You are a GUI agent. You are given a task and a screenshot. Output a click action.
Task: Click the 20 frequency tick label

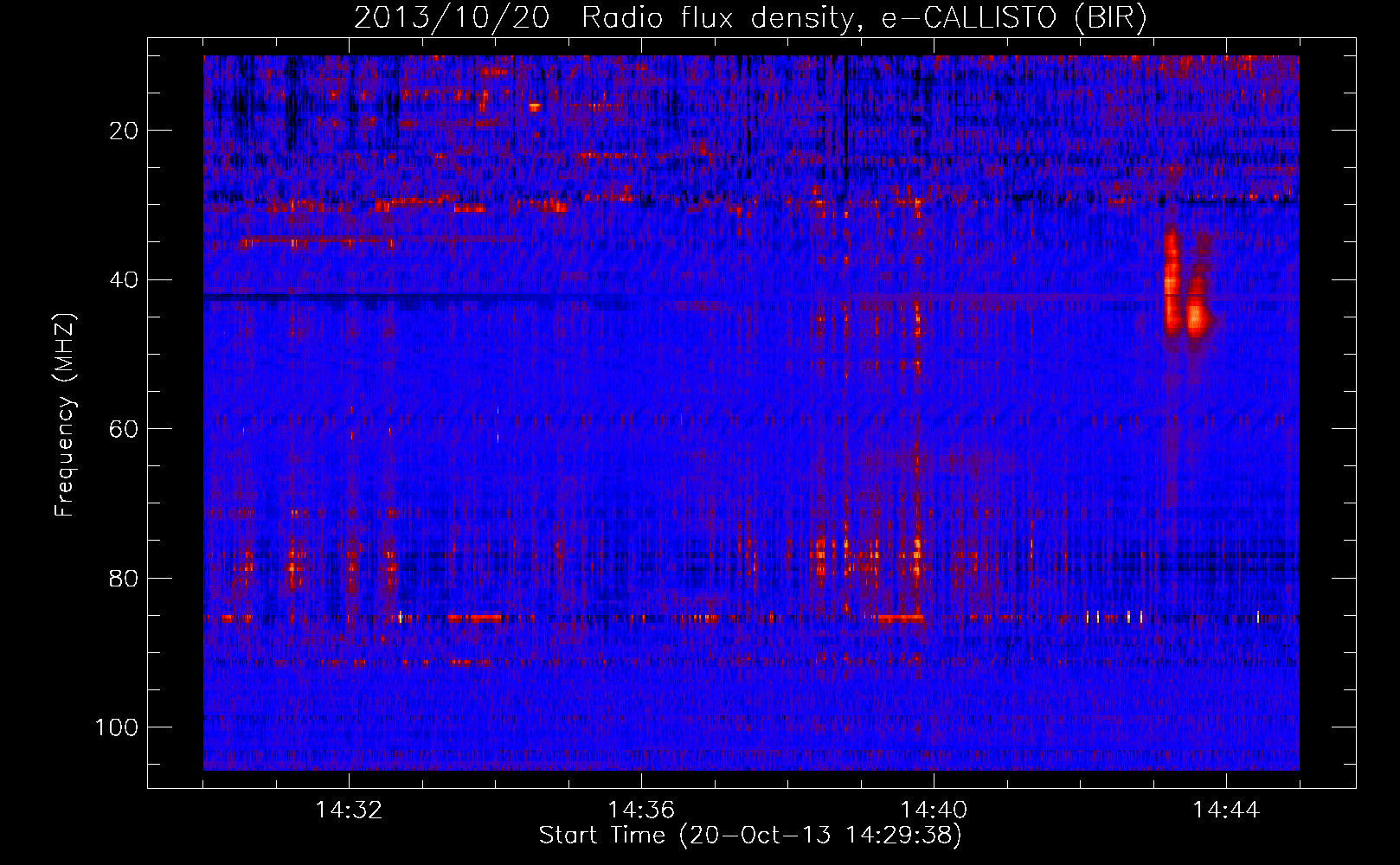tap(124, 131)
